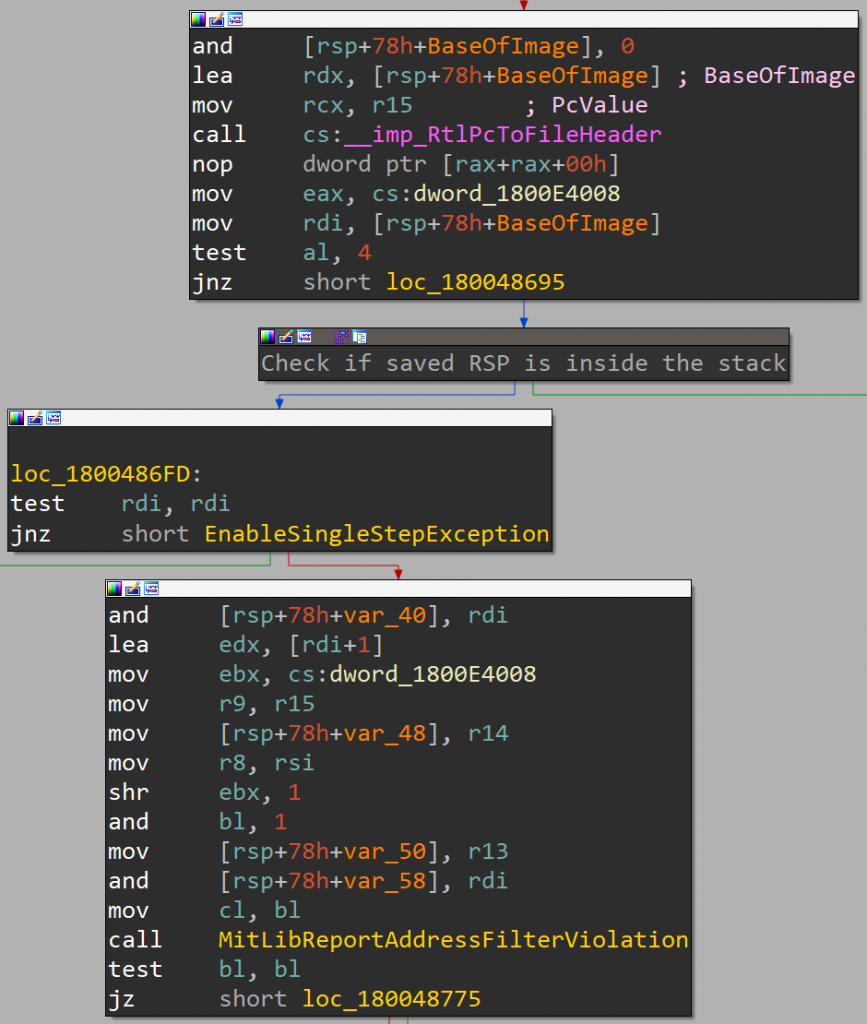Click third title icon on bottom code node
The width and height of the screenshot is (867, 1024).
(x=150, y=588)
